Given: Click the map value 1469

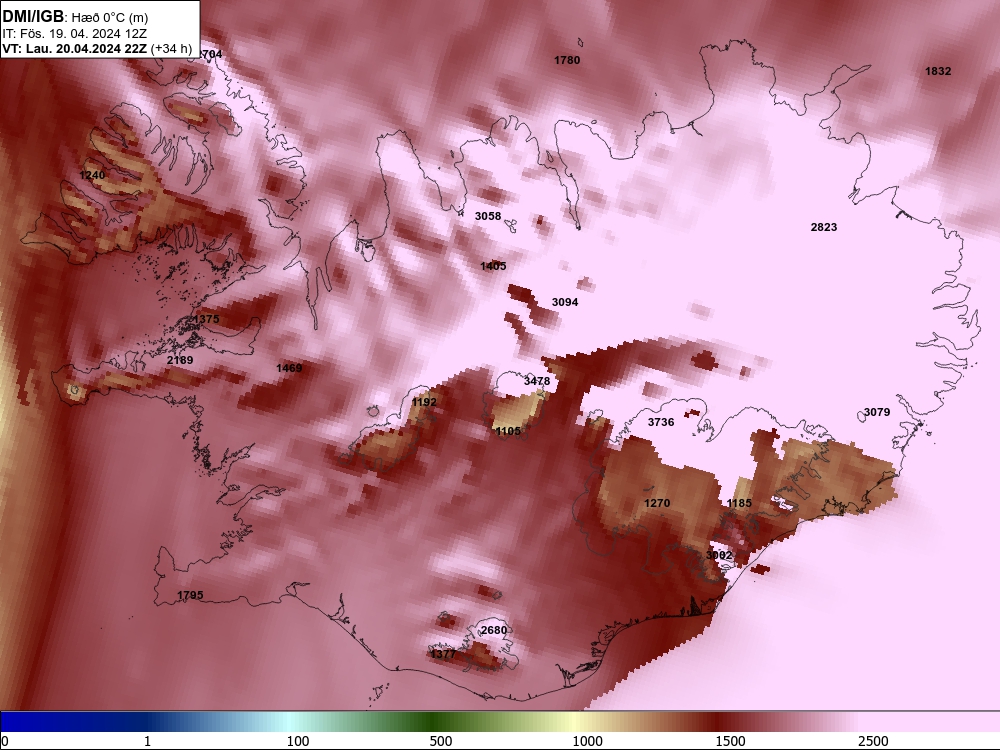Looking at the screenshot, I should click(289, 368).
